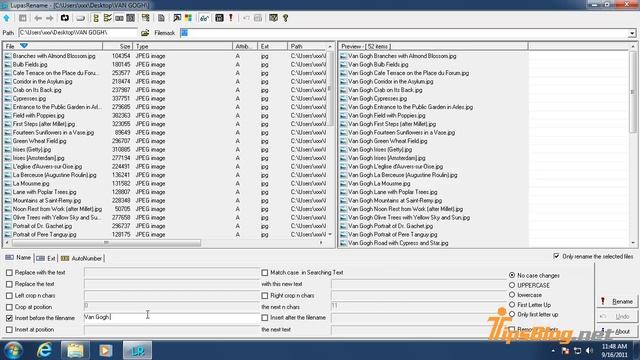Click the 'Van Gogh' insert-before text field

pyautogui.click(x=171, y=317)
